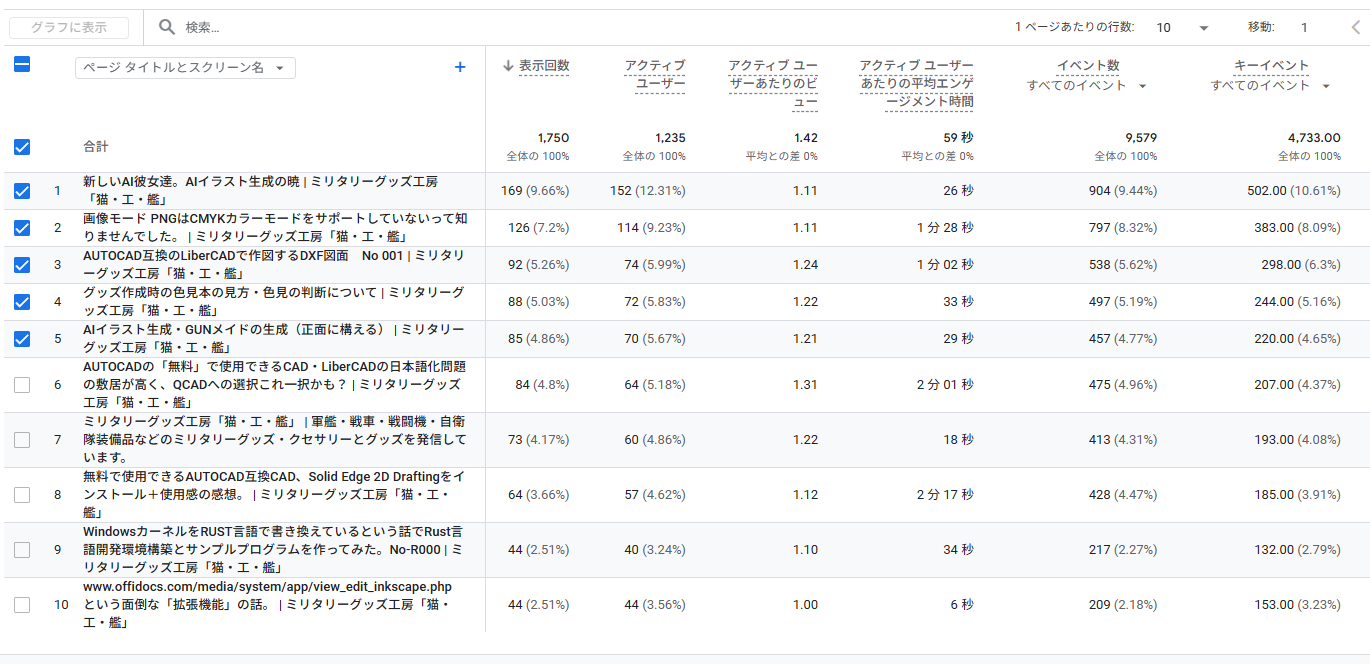Uncheck row 2 checkbox for 画像モード PNG
The width and height of the screenshot is (1370, 664).
point(22,228)
